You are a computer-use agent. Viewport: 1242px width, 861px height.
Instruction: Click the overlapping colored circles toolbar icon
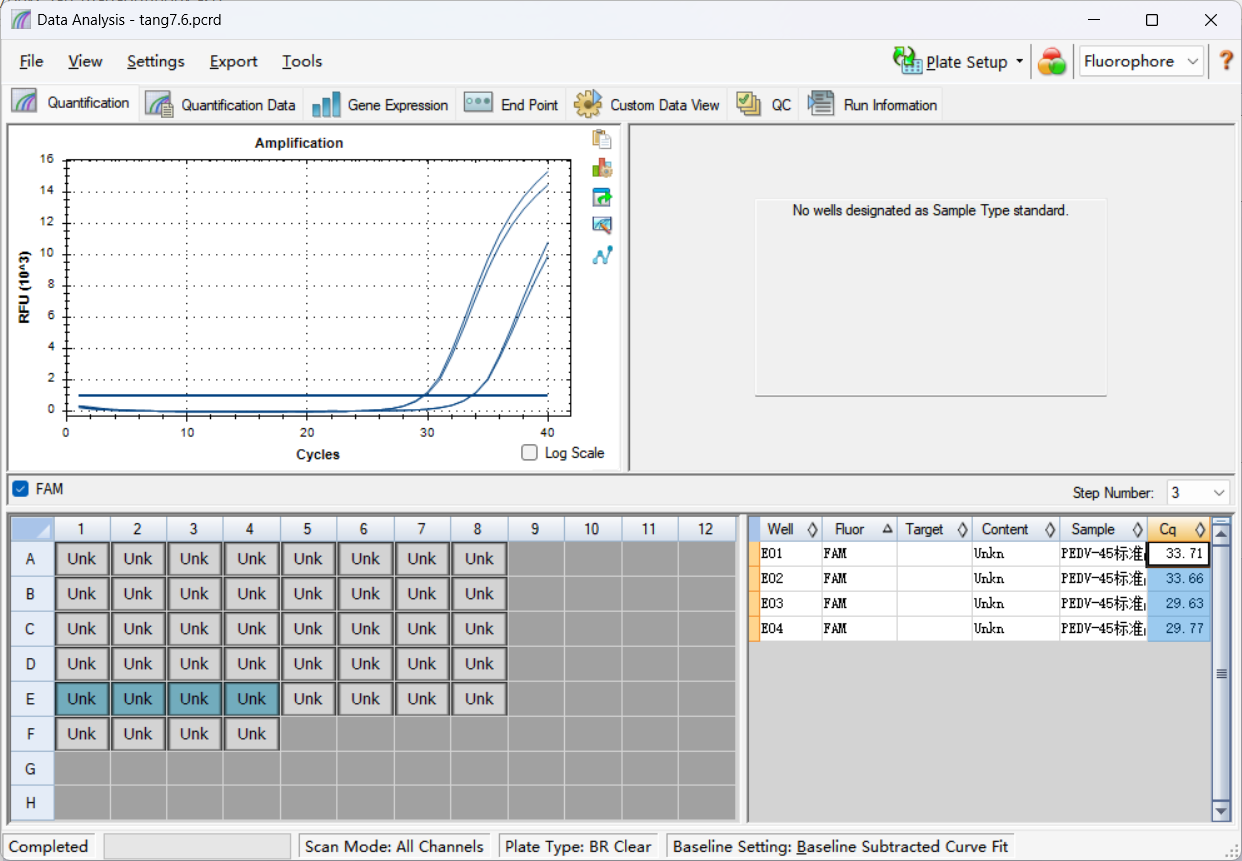(x=1051, y=61)
